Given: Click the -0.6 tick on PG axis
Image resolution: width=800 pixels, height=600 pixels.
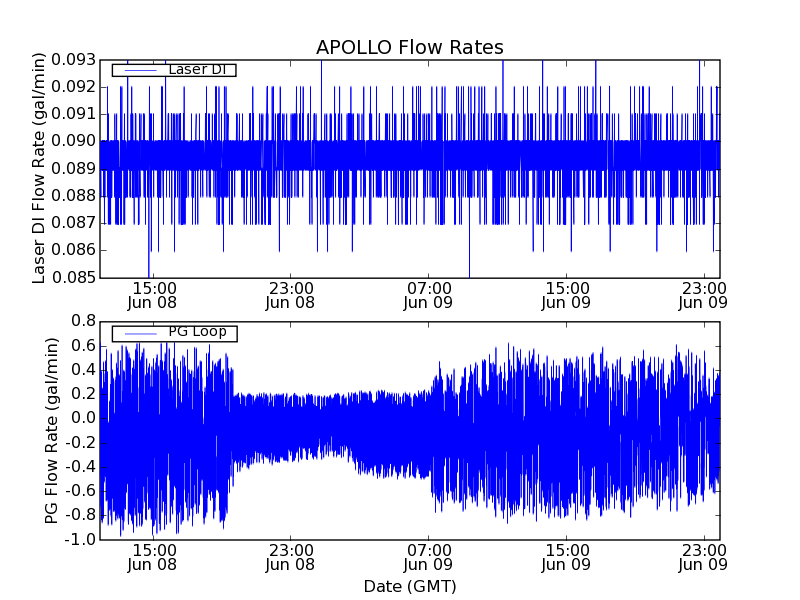Looking at the screenshot, I should pyautogui.click(x=80, y=491).
